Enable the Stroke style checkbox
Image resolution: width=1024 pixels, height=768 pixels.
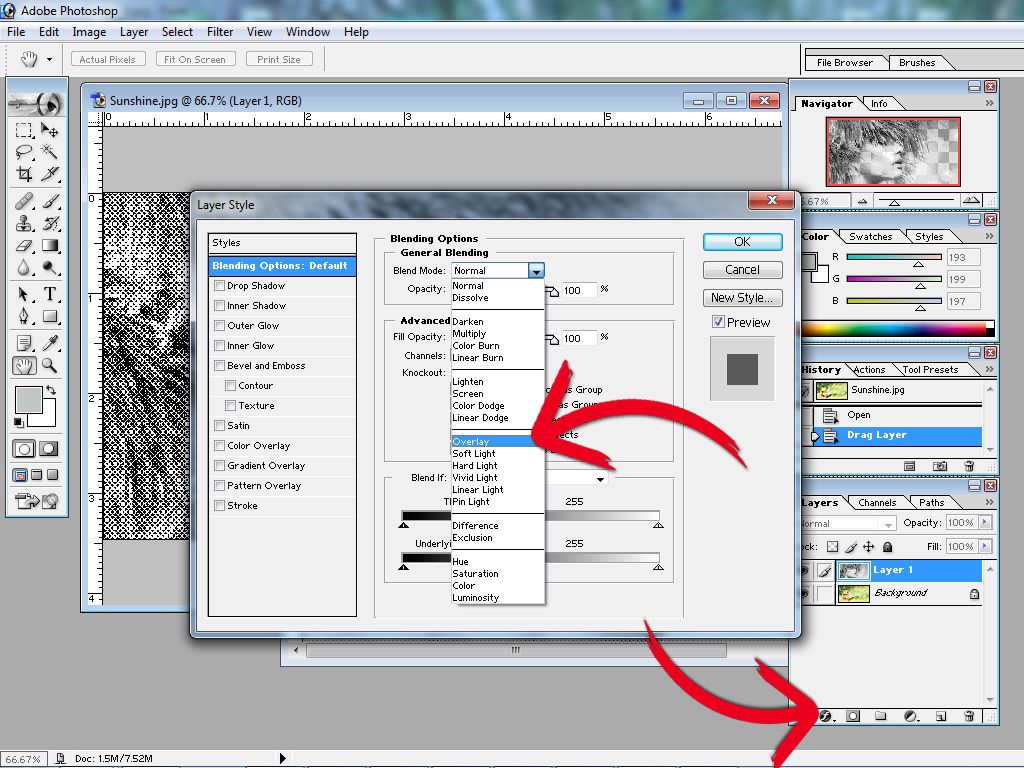[x=219, y=506]
